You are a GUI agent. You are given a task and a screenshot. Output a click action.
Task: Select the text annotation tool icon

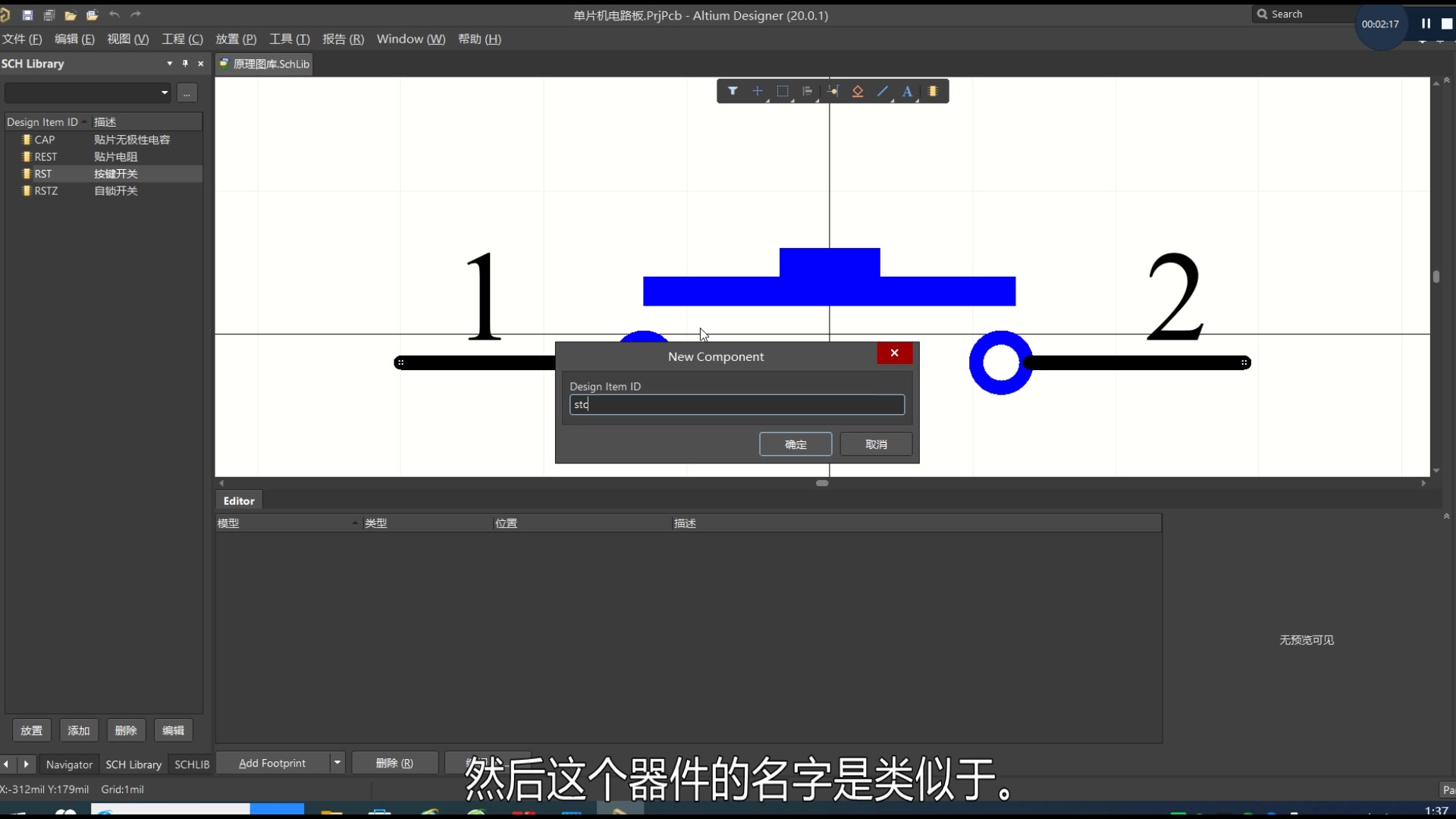coord(907,91)
